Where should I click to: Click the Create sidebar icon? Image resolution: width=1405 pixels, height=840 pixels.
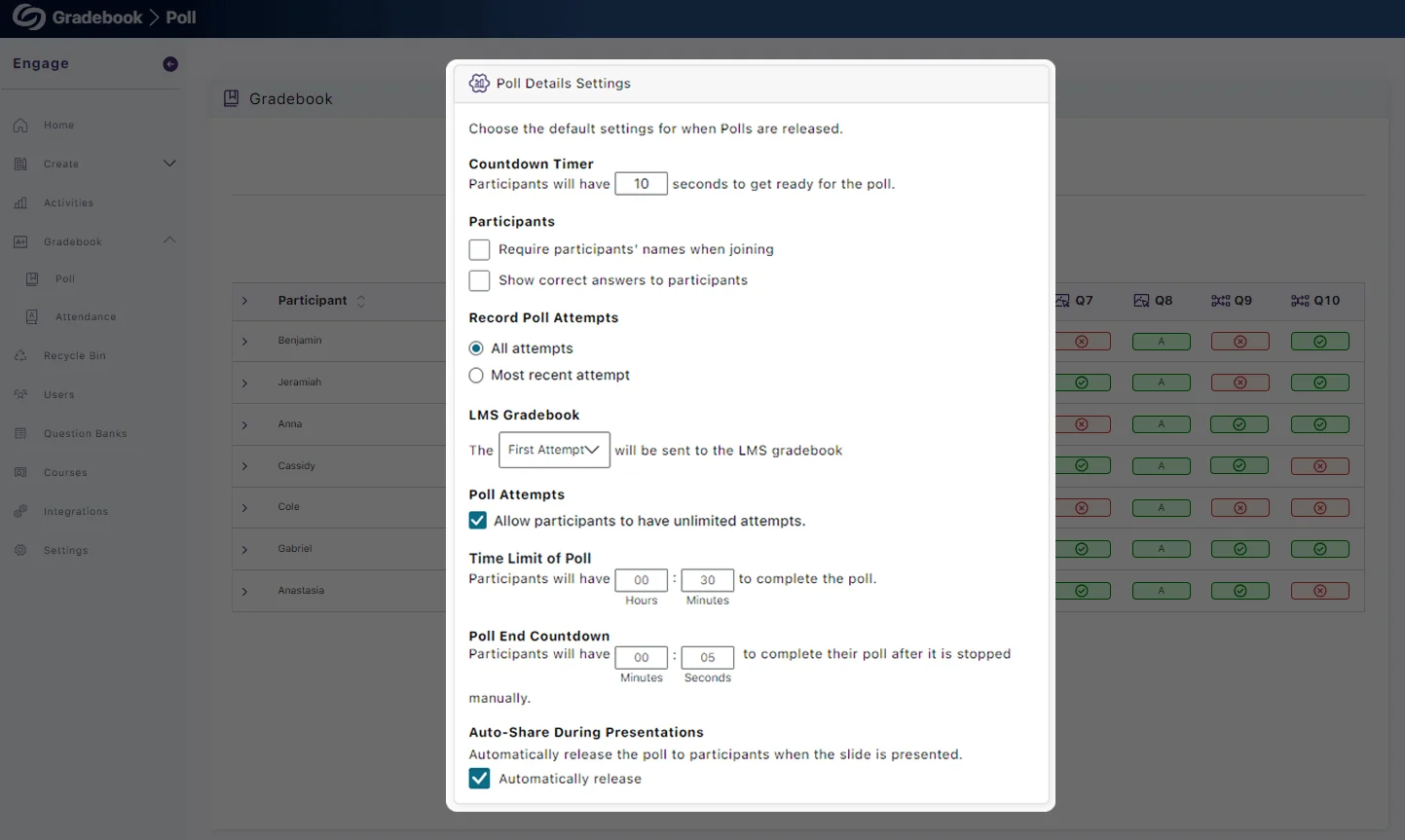click(20, 164)
